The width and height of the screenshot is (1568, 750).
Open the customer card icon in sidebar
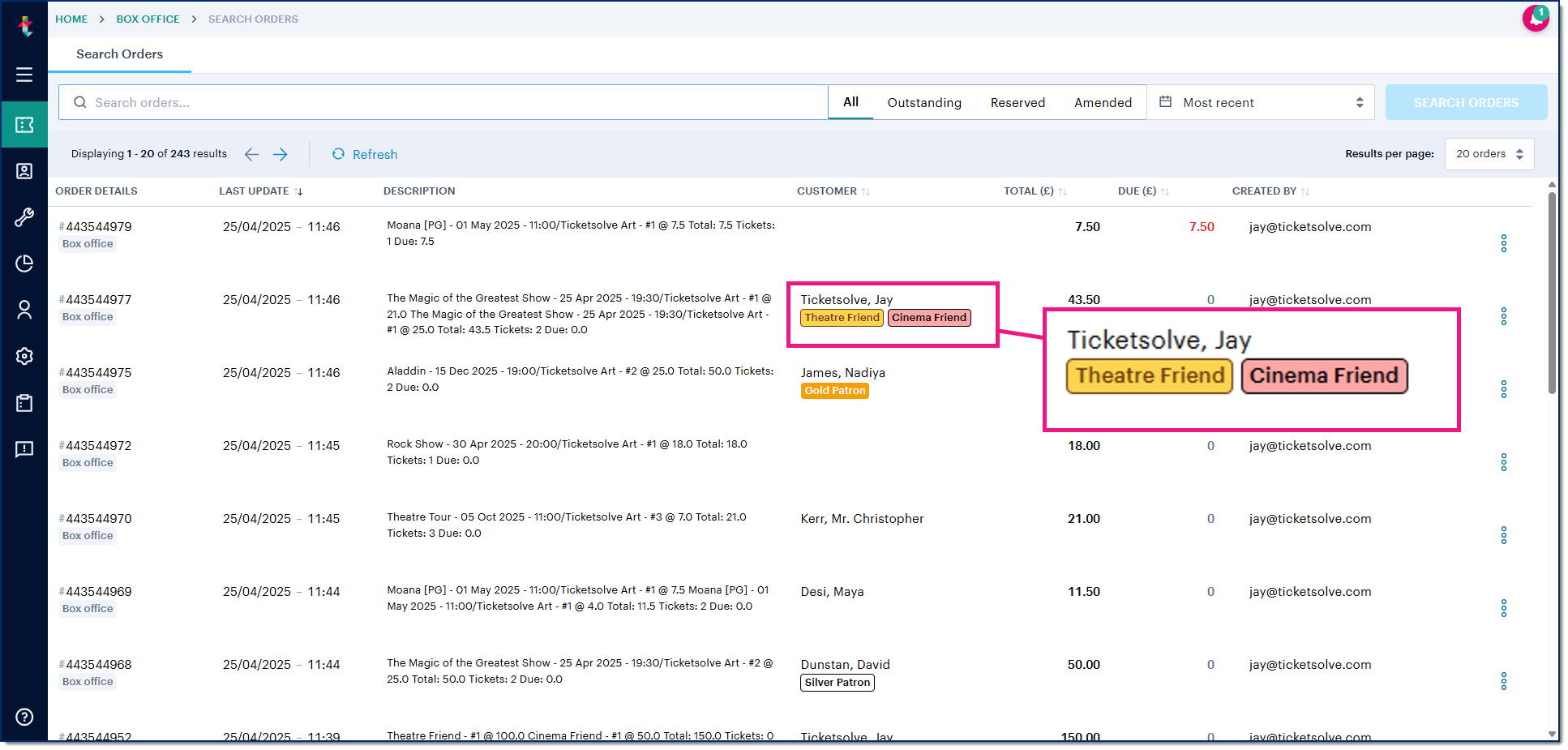(24, 171)
